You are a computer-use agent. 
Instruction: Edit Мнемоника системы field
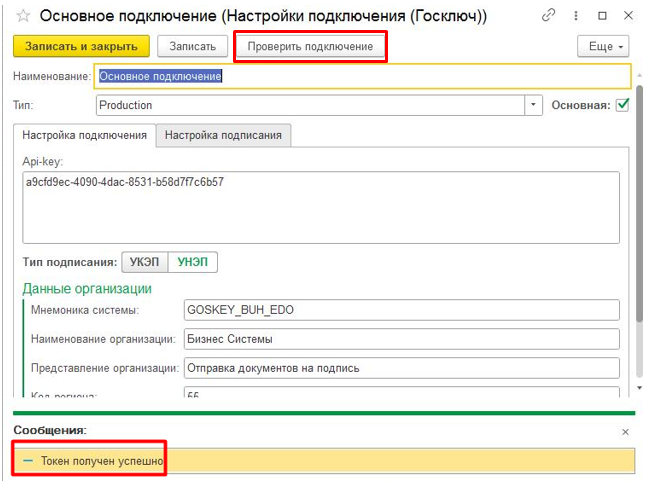401,310
